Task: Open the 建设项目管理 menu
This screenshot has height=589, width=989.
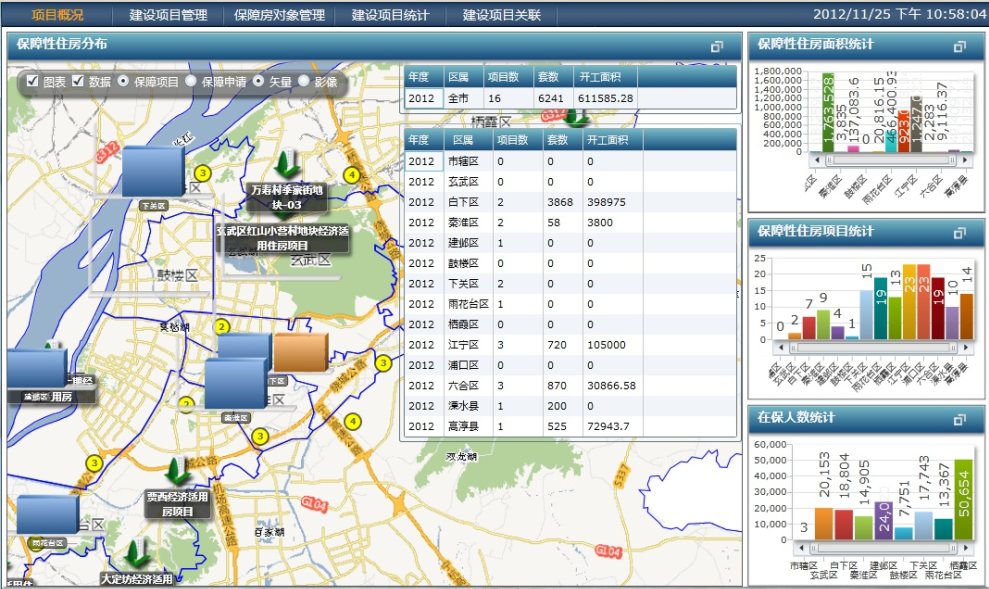Action: [168, 15]
